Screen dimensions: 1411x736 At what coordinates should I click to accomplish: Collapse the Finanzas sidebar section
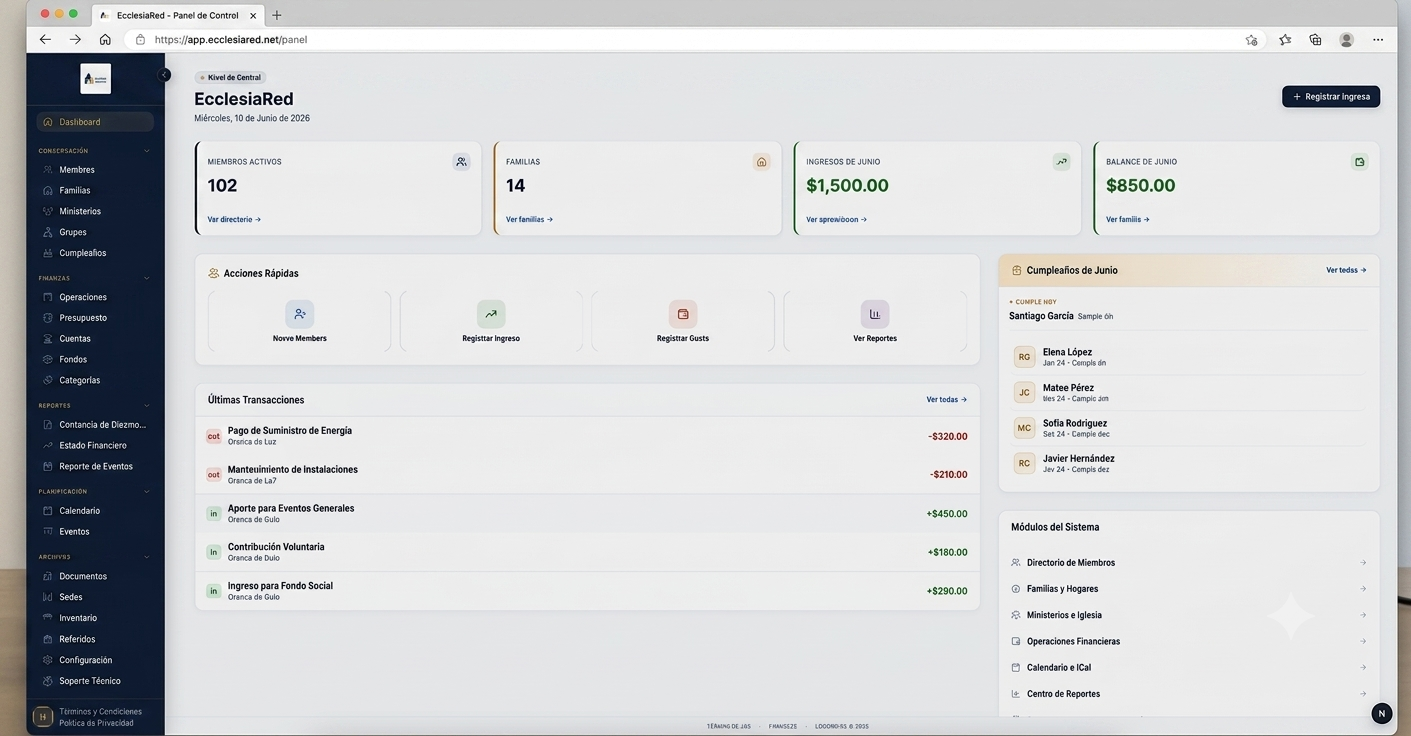tap(147, 278)
